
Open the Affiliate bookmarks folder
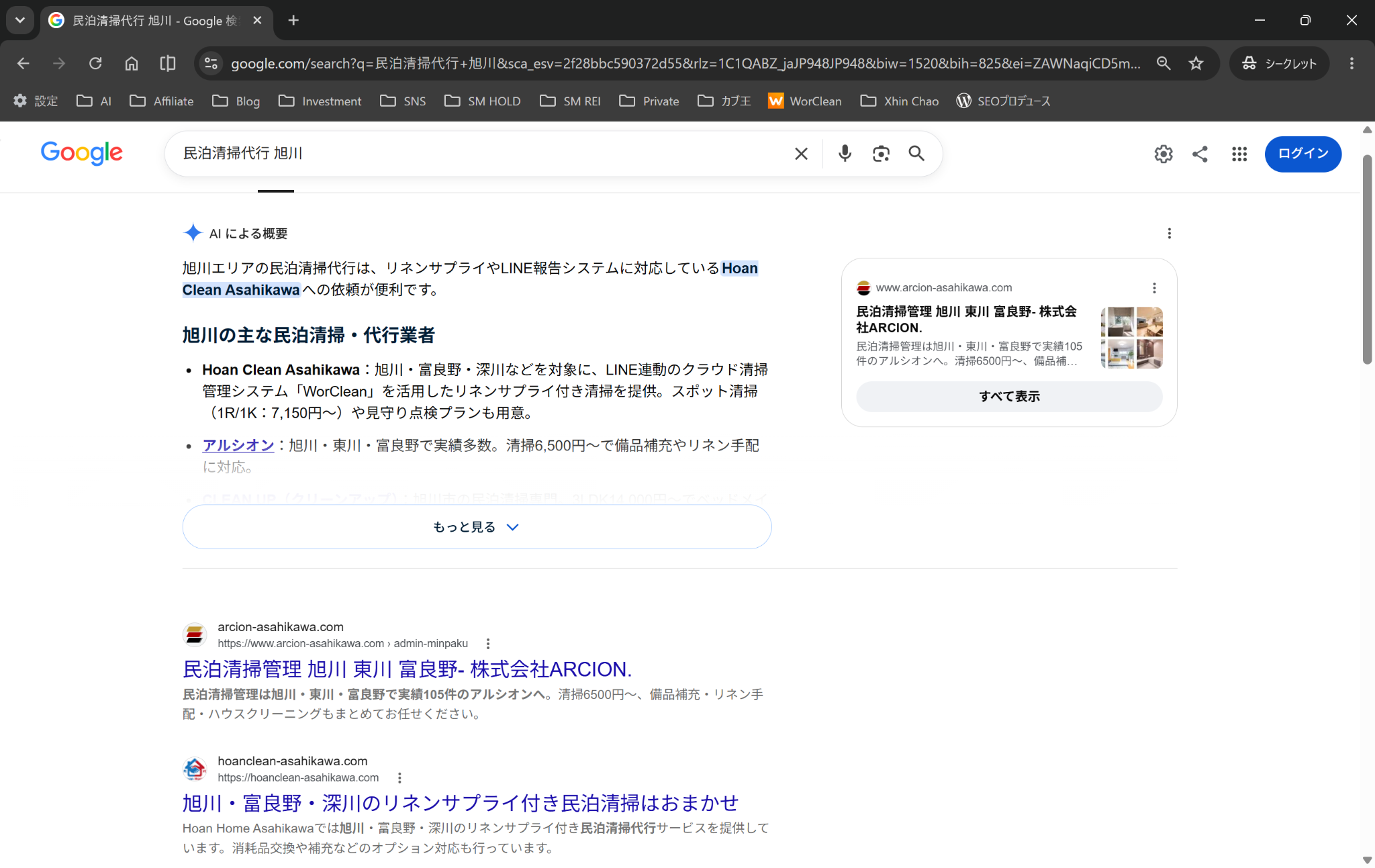pyautogui.click(x=162, y=101)
